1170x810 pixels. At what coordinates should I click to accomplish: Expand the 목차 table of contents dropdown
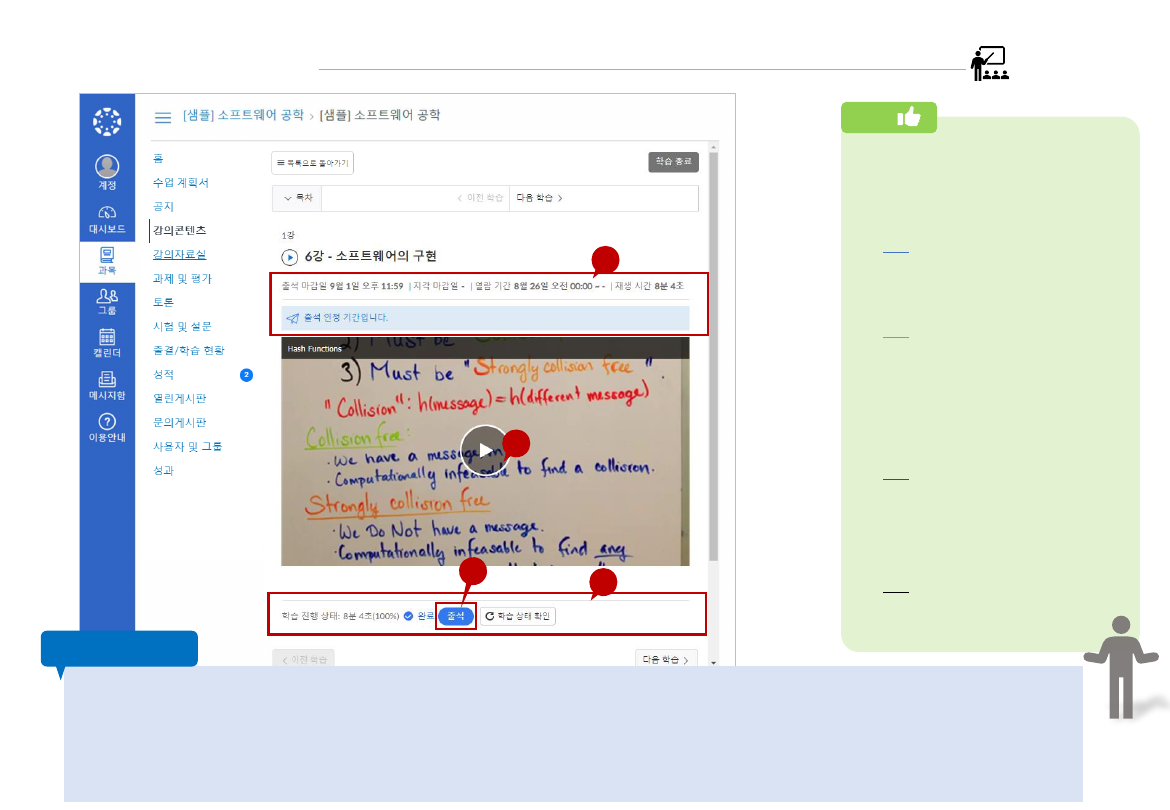point(297,198)
